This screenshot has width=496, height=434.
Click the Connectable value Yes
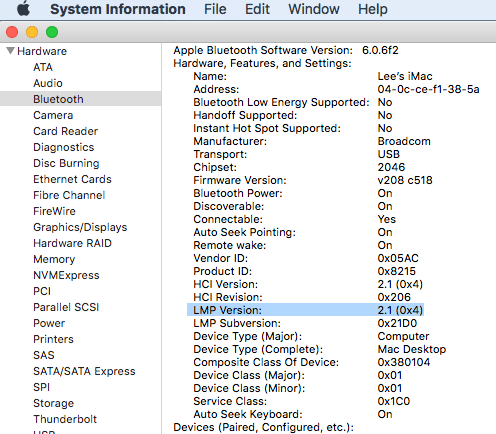[x=387, y=219]
